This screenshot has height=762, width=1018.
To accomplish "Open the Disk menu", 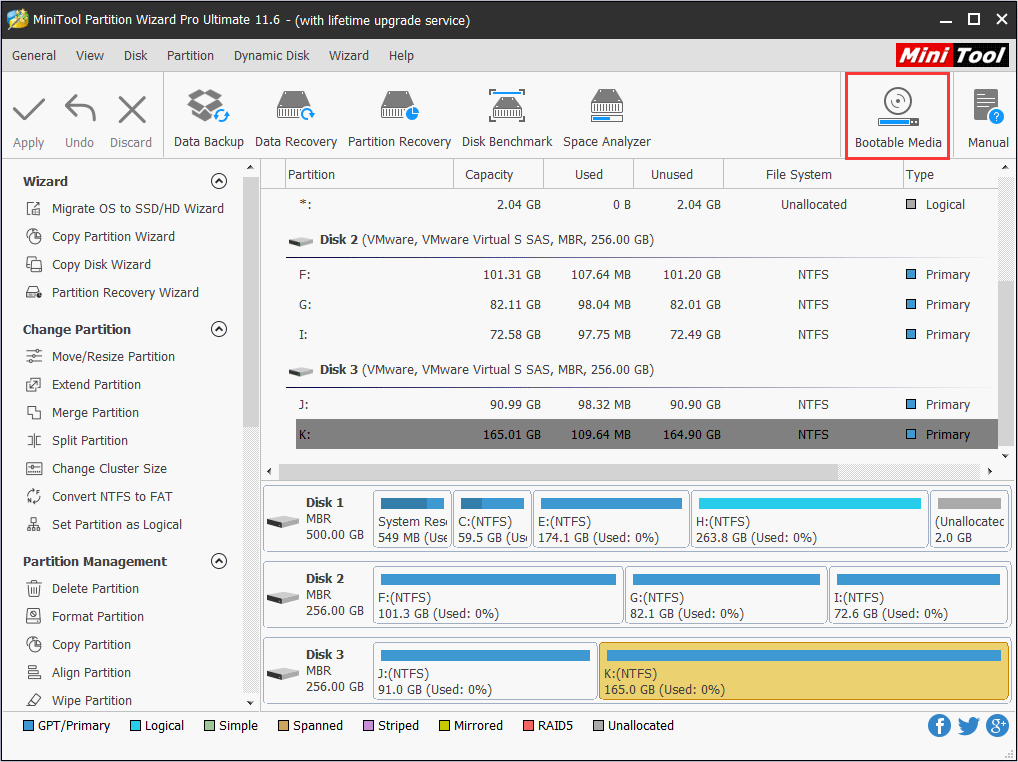I will coord(136,55).
